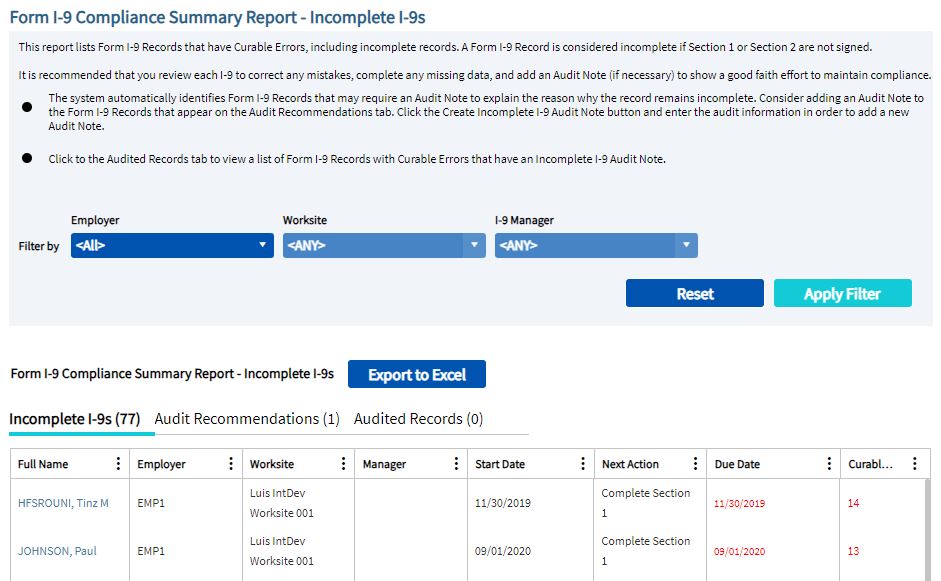This screenshot has height=581, width=941.
Task: Sort by Next Action column header
Action: coord(630,464)
